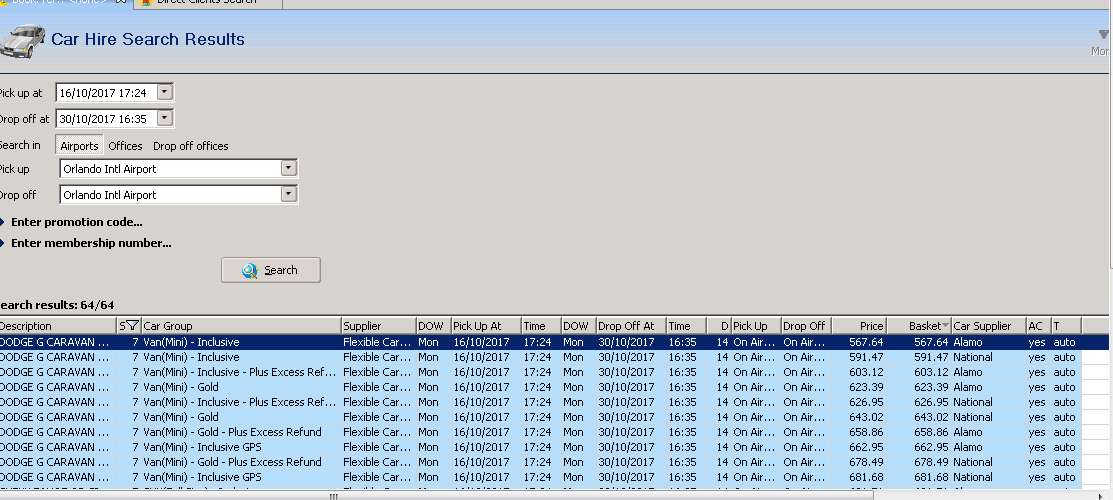Sort by the Supplier column header
Screen dimensions: 1113x500
pyautogui.click(x=378, y=326)
